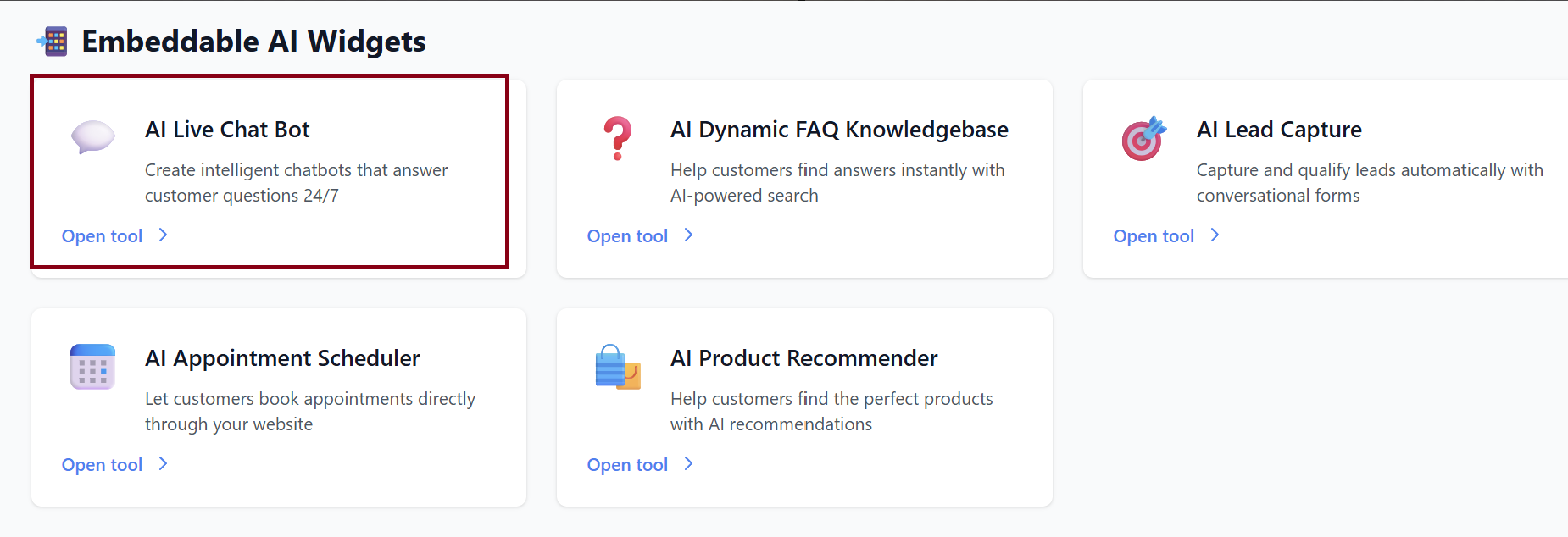Click chevron arrow in Product Recommender card
This screenshot has height=537, width=1568.
click(689, 464)
